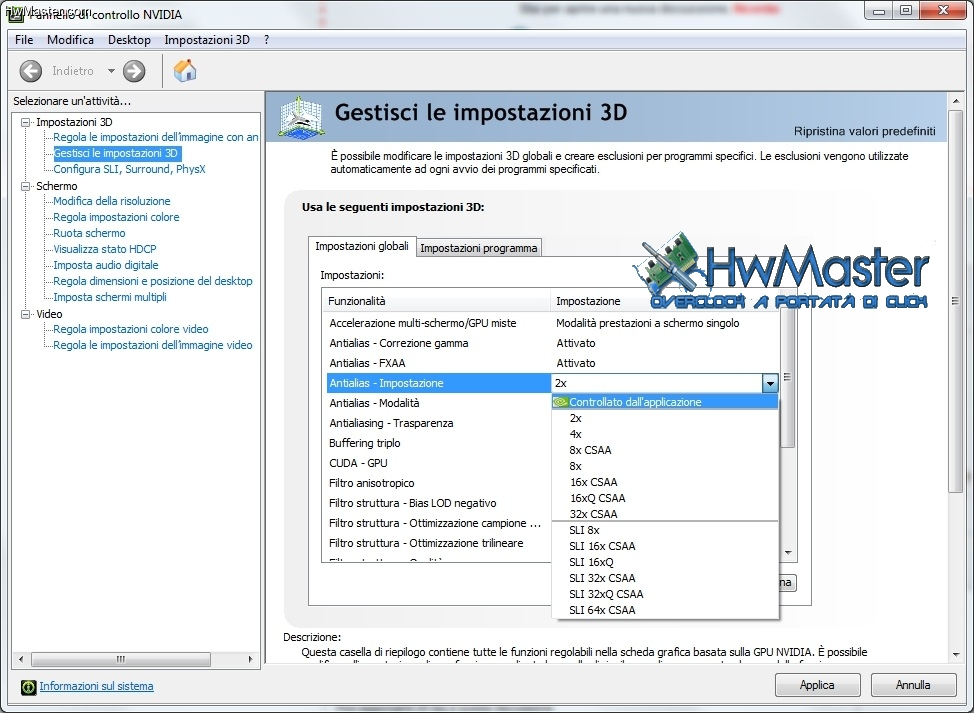Open Regola impostazioni colore video

coord(131,329)
